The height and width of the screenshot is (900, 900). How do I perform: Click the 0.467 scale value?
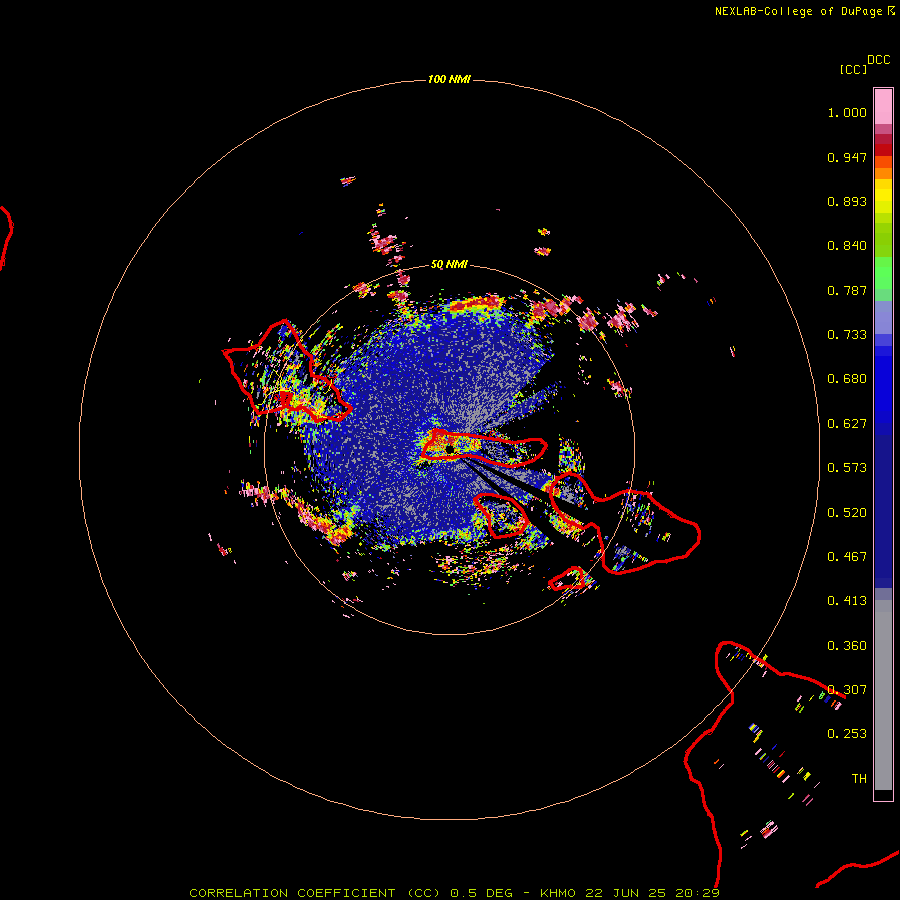tap(847, 557)
